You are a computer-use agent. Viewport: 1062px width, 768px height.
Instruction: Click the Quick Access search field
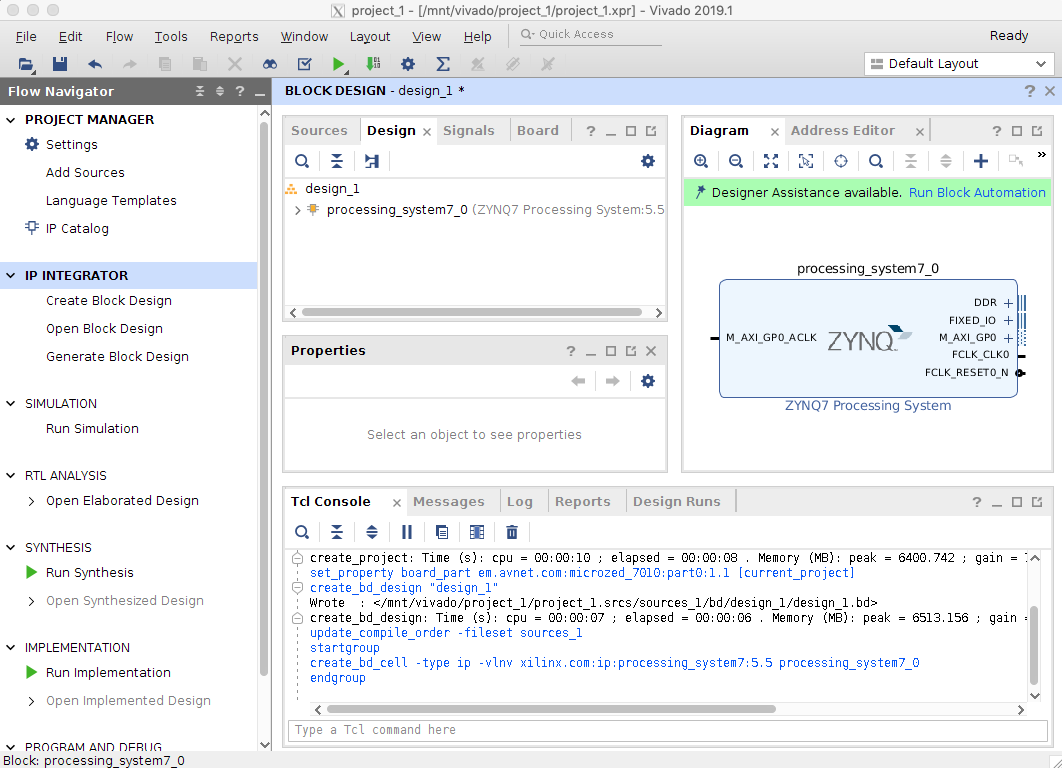590,35
